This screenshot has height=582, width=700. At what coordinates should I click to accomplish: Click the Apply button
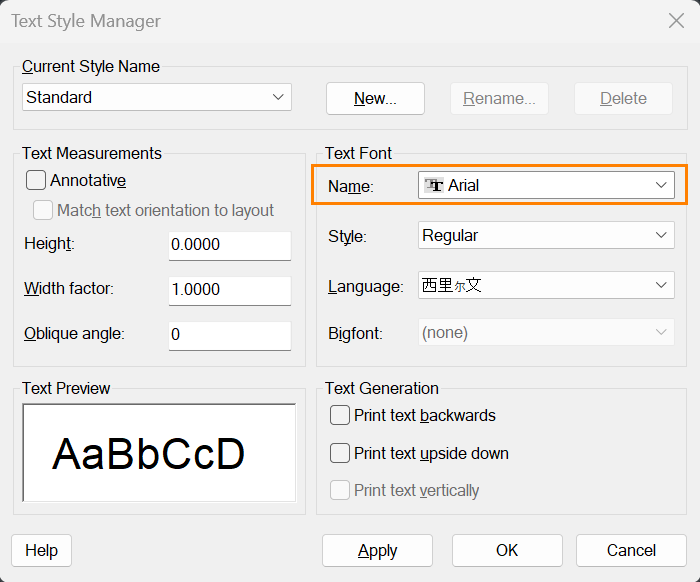coord(377,550)
